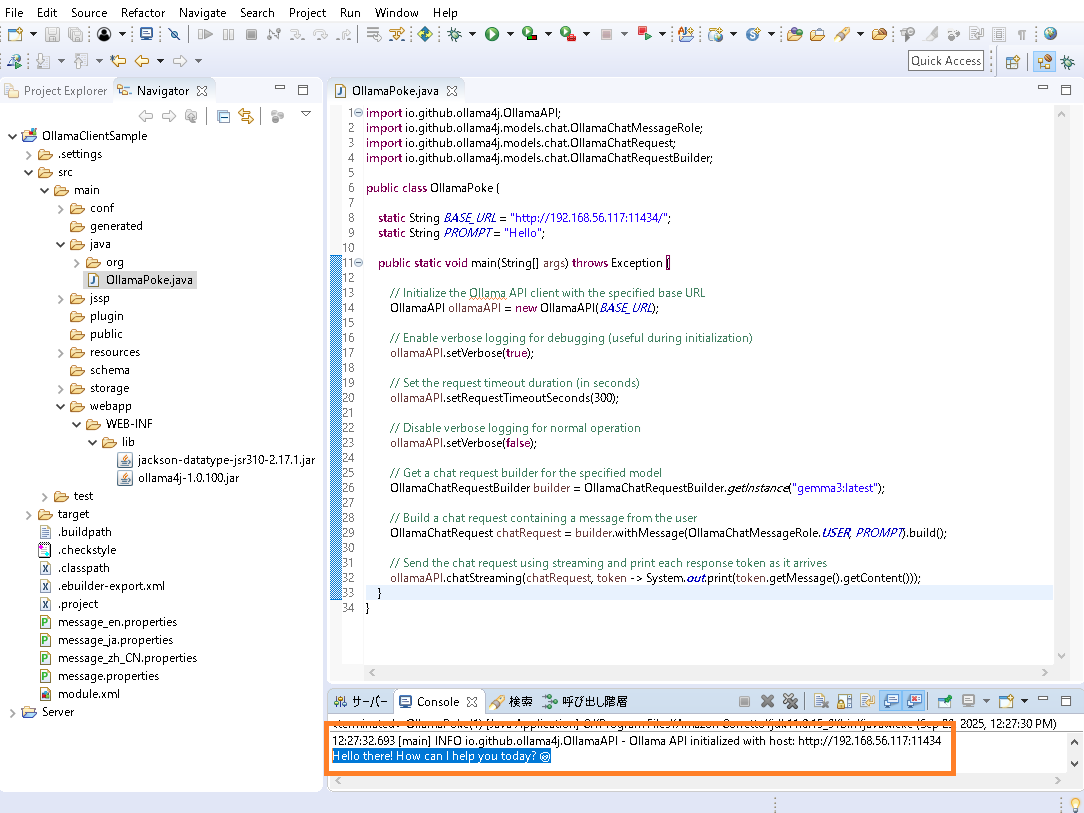Click the editor horizontal scrollbar right arrow
This screenshot has width=1084, height=813.
pos(1045,674)
